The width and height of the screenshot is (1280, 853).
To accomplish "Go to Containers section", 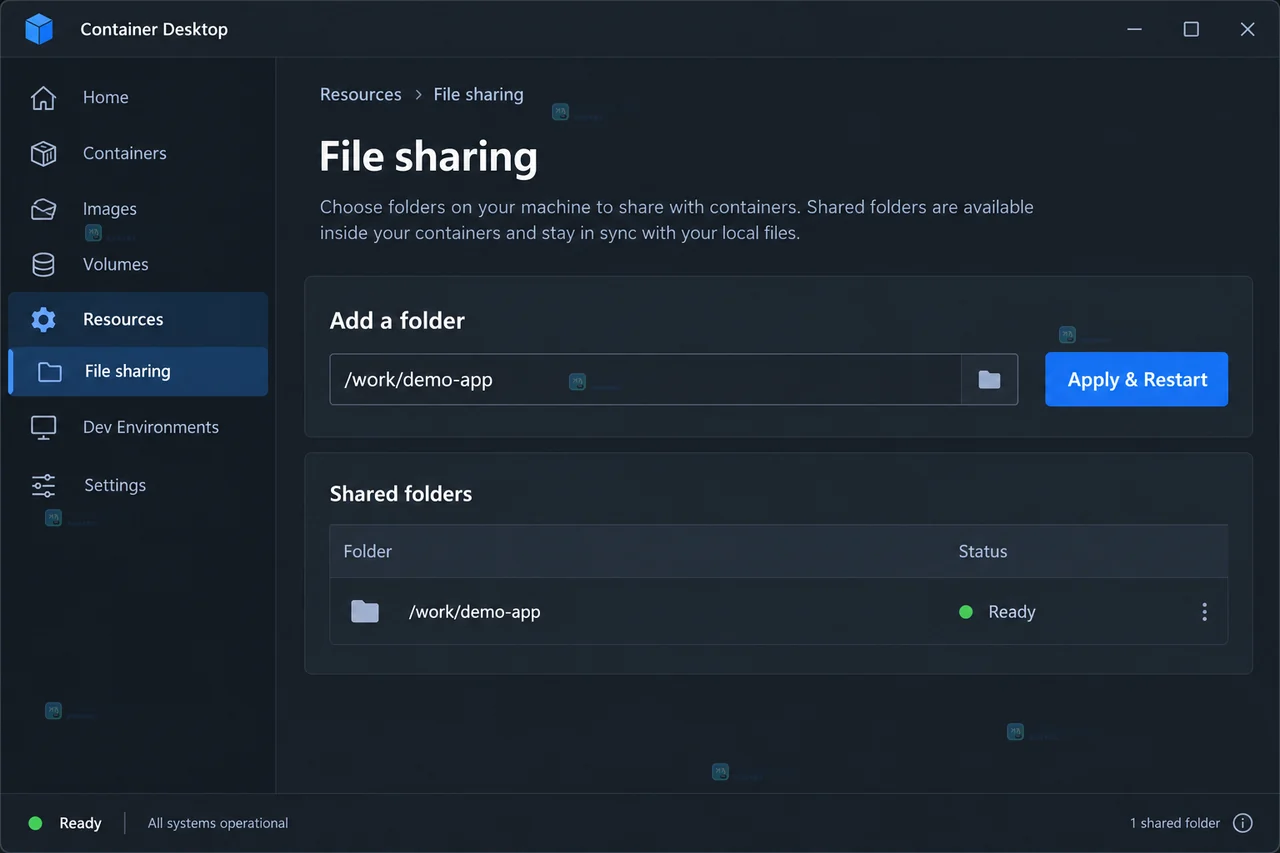I will [138, 153].
